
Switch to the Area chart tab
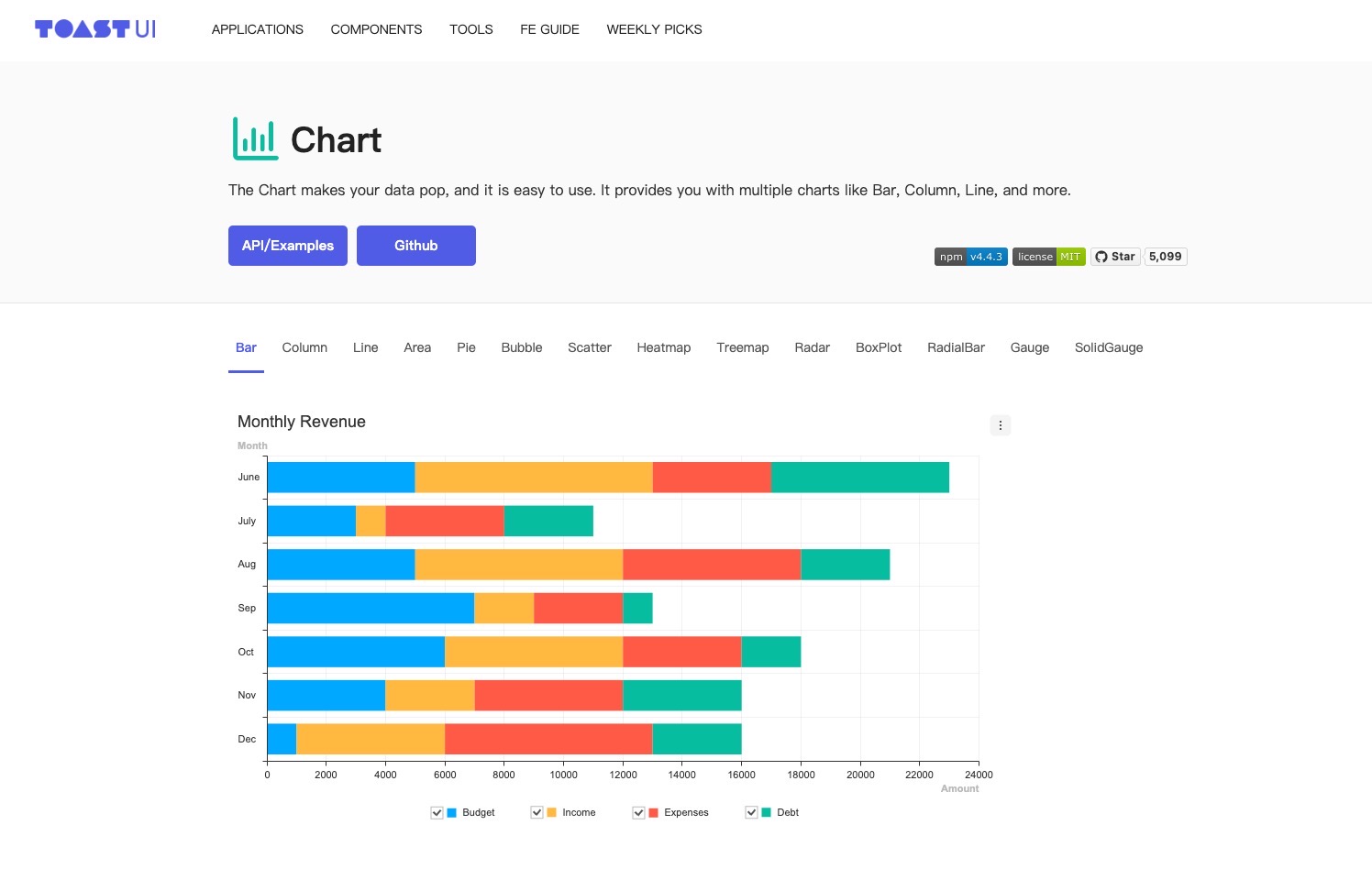(x=417, y=347)
